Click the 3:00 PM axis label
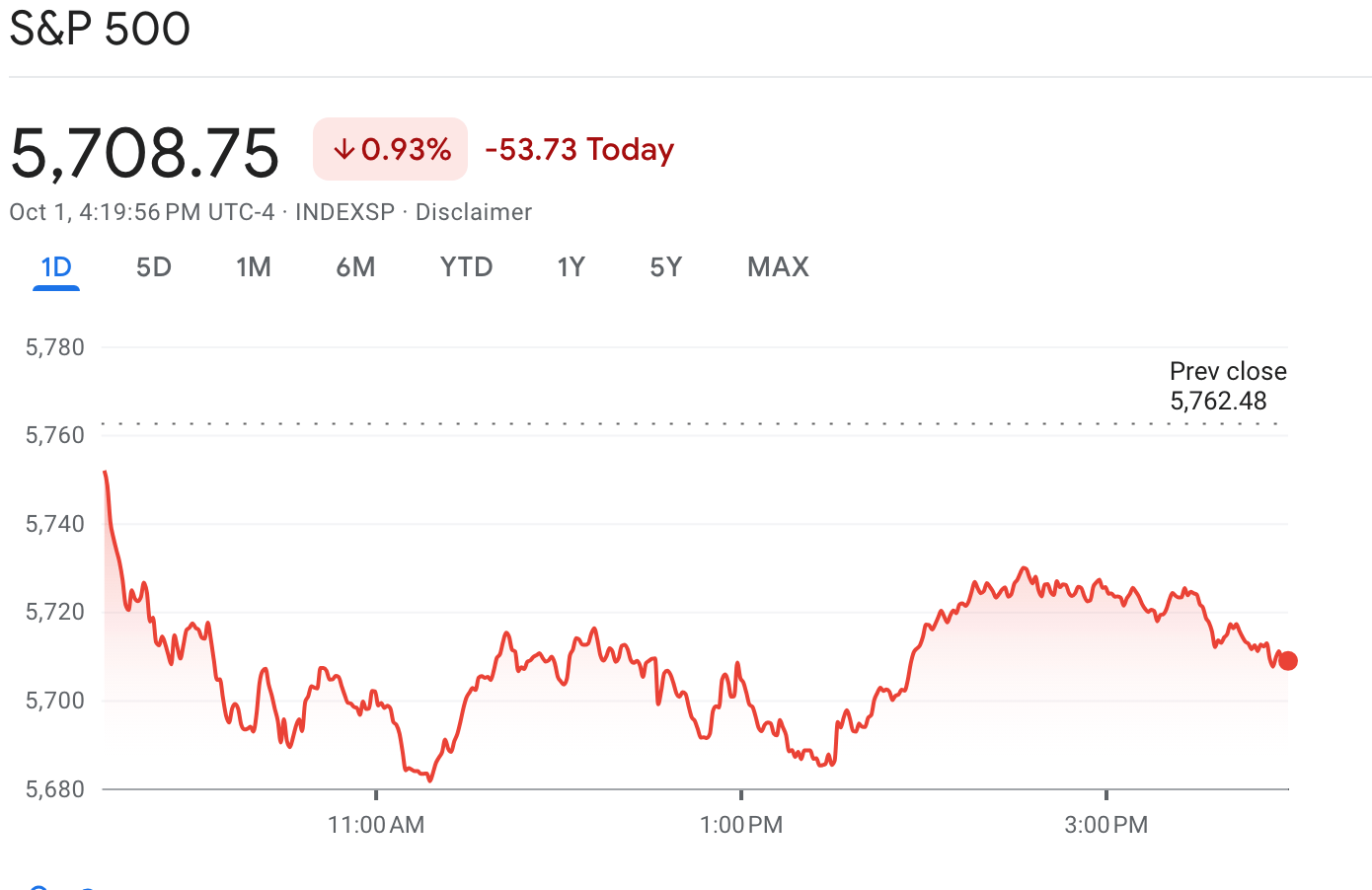Viewport: 1372px width, 890px height. click(1106, 825)
